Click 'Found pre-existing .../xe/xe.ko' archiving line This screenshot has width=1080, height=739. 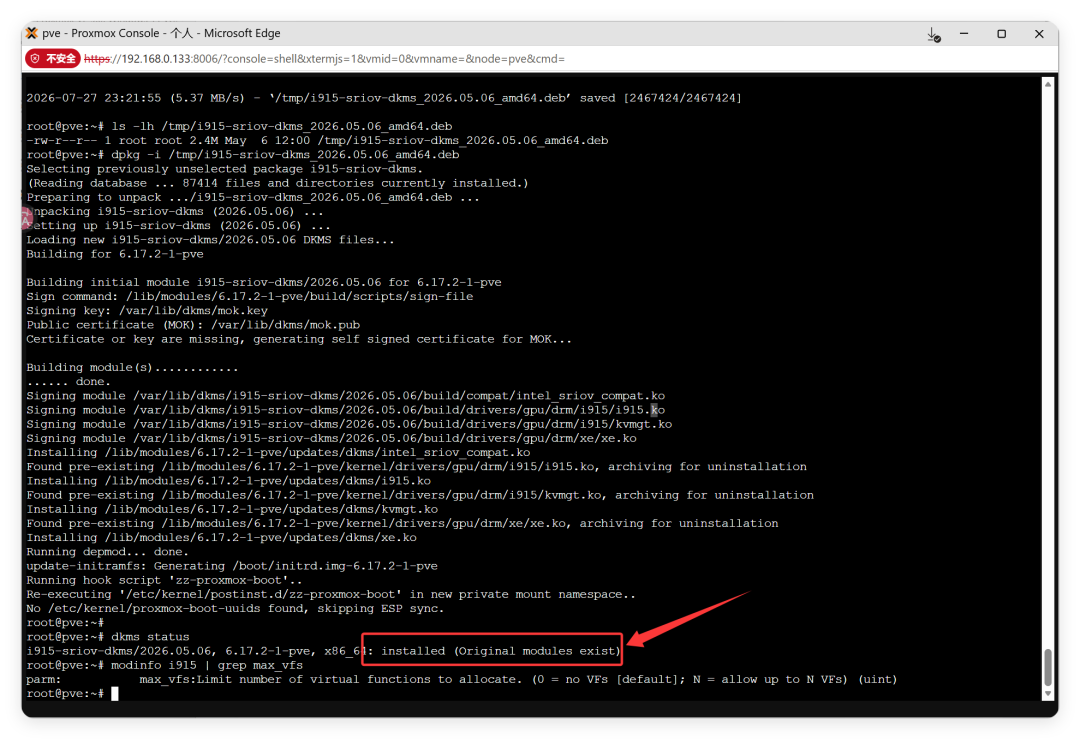(x=402, y=523)
